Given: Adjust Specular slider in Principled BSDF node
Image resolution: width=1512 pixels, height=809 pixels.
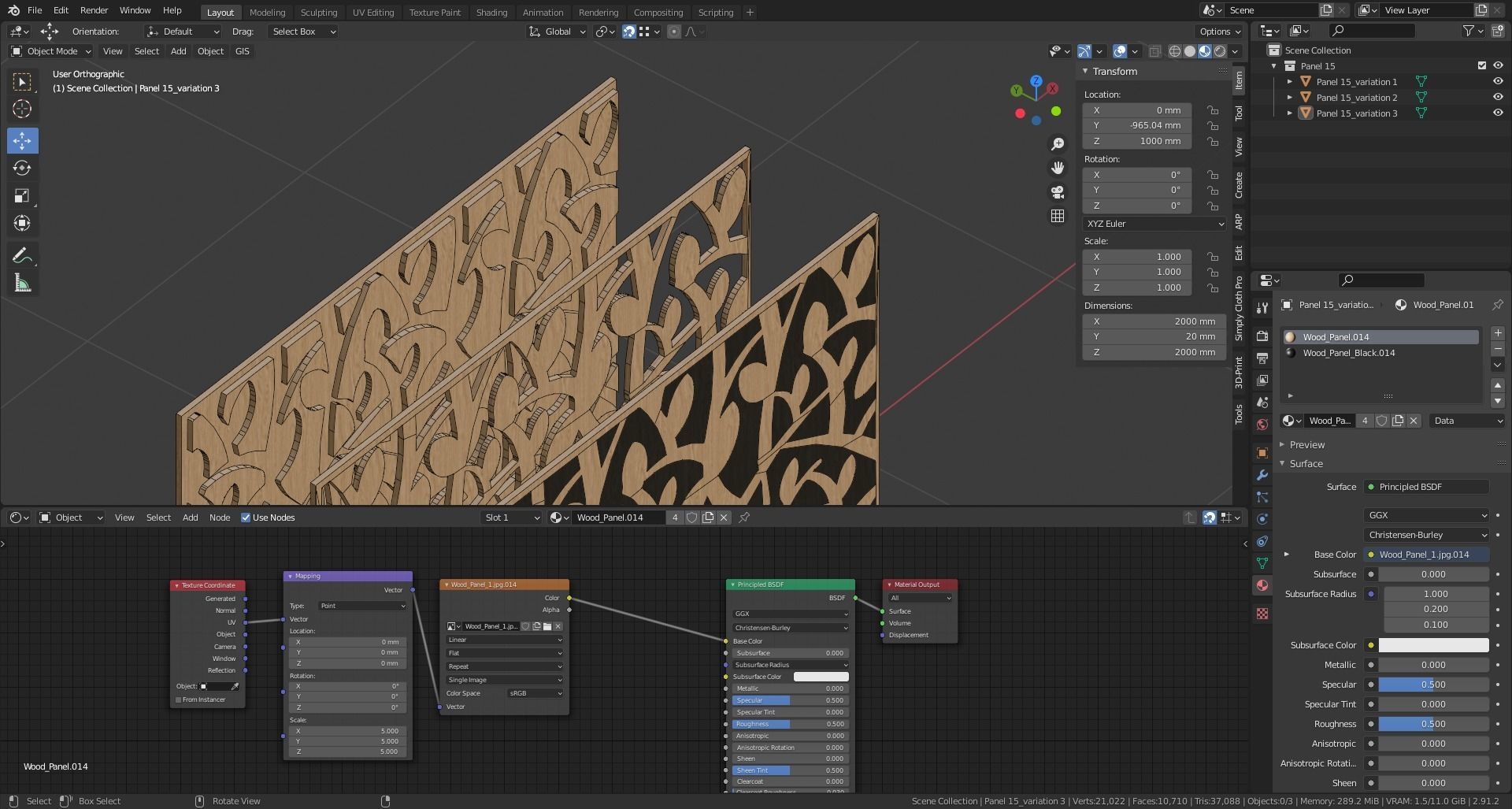Looking at the screenshot, I should pos(789,700).
